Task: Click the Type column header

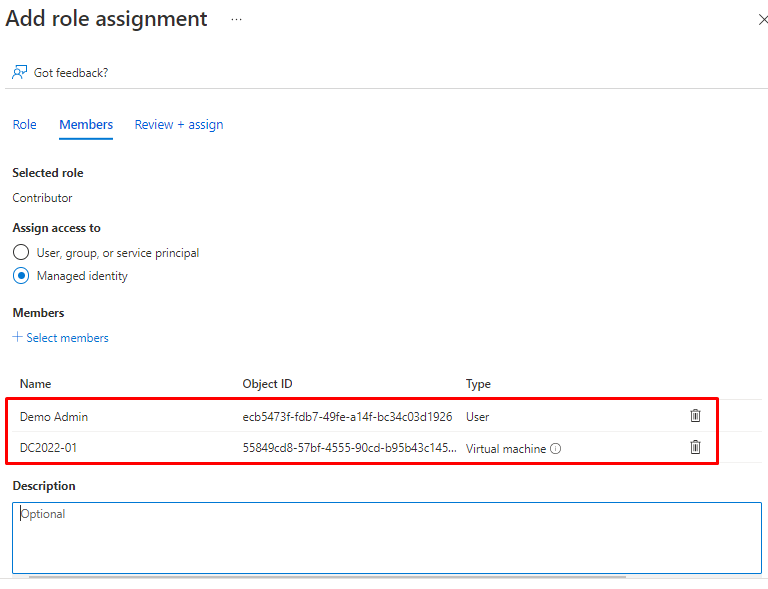Action: tap(478, 384)
